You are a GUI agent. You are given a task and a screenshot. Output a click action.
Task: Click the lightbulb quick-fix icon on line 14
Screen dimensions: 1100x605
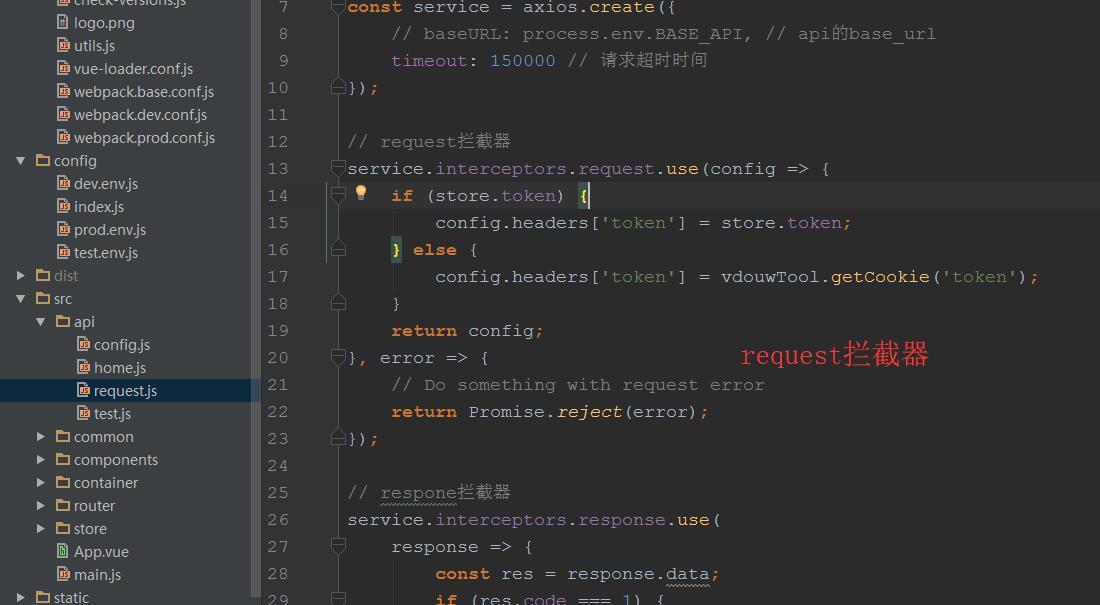(x=361, y=193)
